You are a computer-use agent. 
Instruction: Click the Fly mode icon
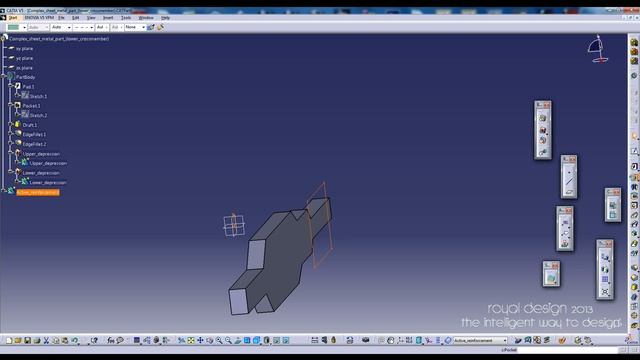[182, 340]
